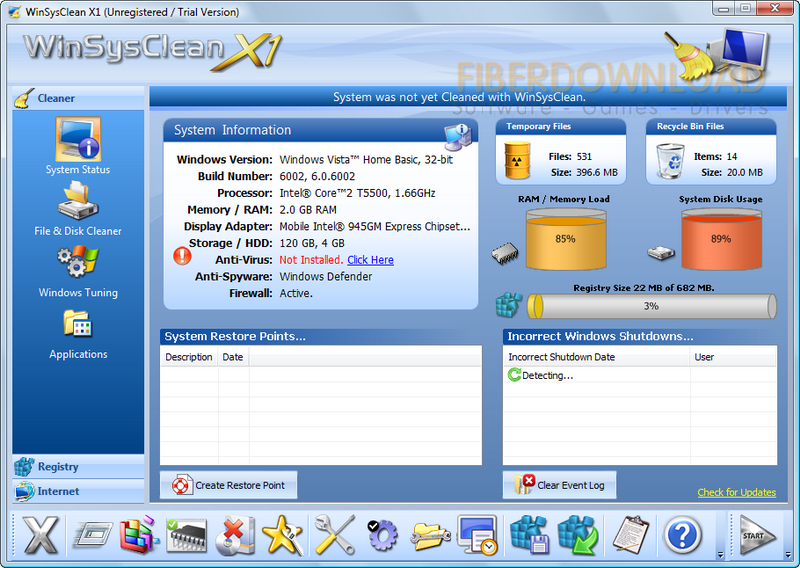
Task: Click the monitor with clock scheduler icon
Action: click(x=478, y=535)
